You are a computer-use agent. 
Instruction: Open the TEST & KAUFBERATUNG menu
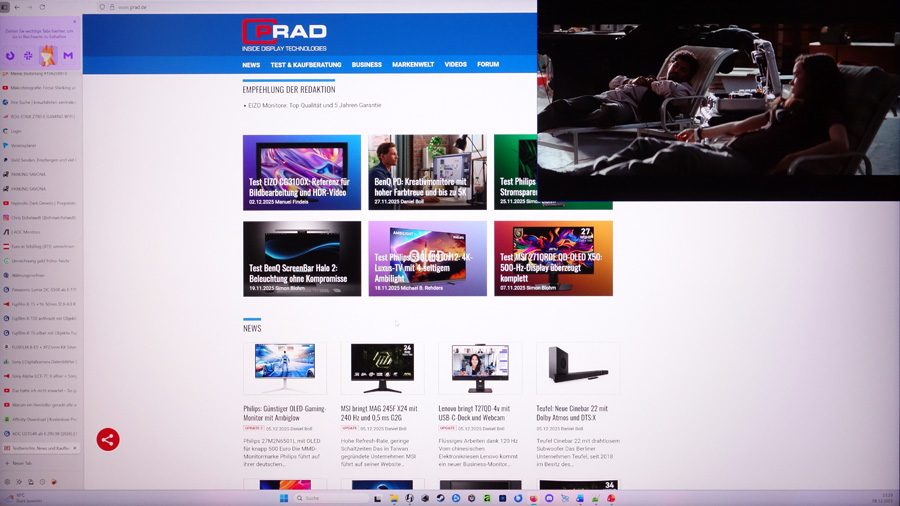[306, 64]
